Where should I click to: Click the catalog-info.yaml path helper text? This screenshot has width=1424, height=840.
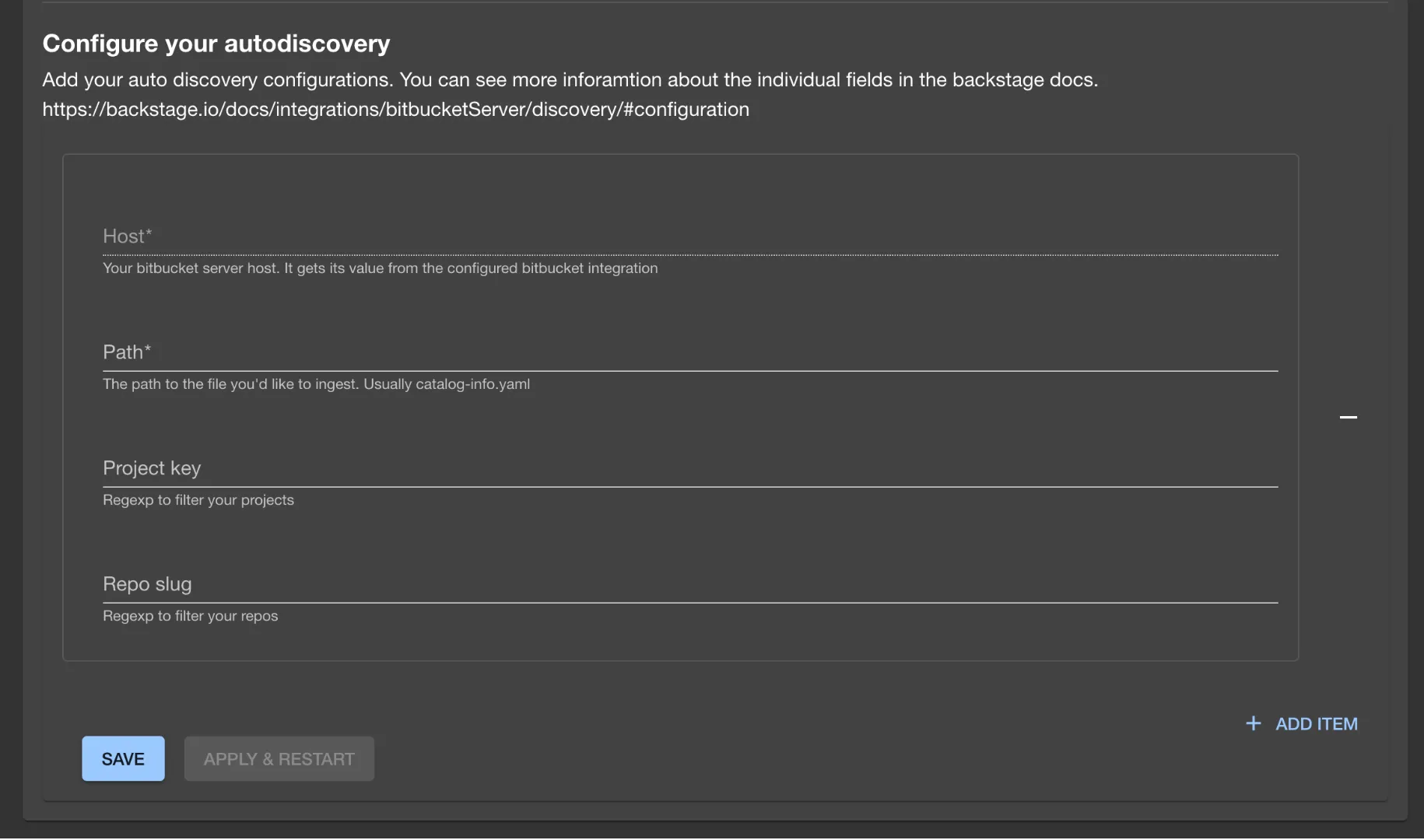click(x=316, y=384)
